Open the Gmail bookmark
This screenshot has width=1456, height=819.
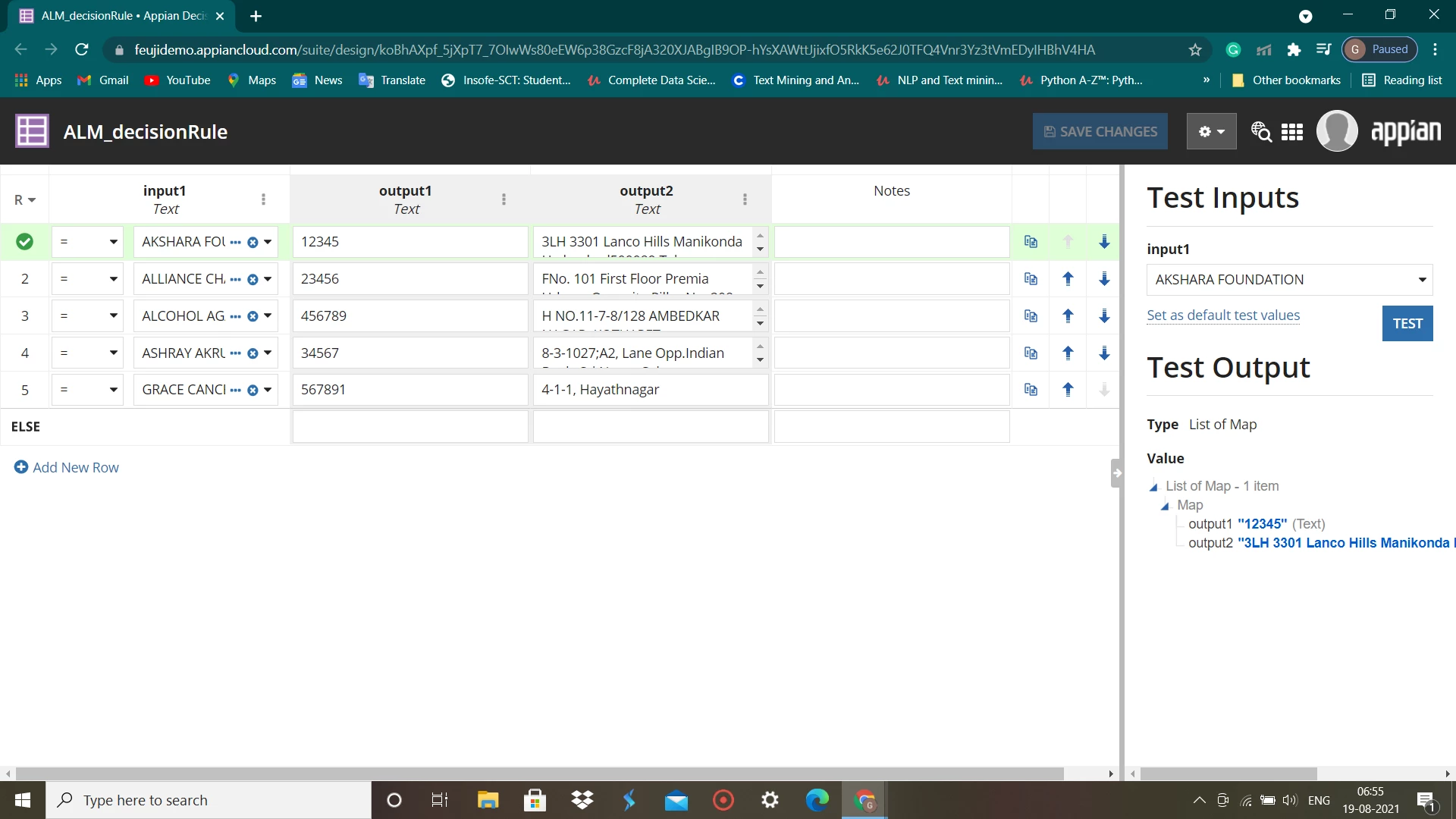(103, 80)
